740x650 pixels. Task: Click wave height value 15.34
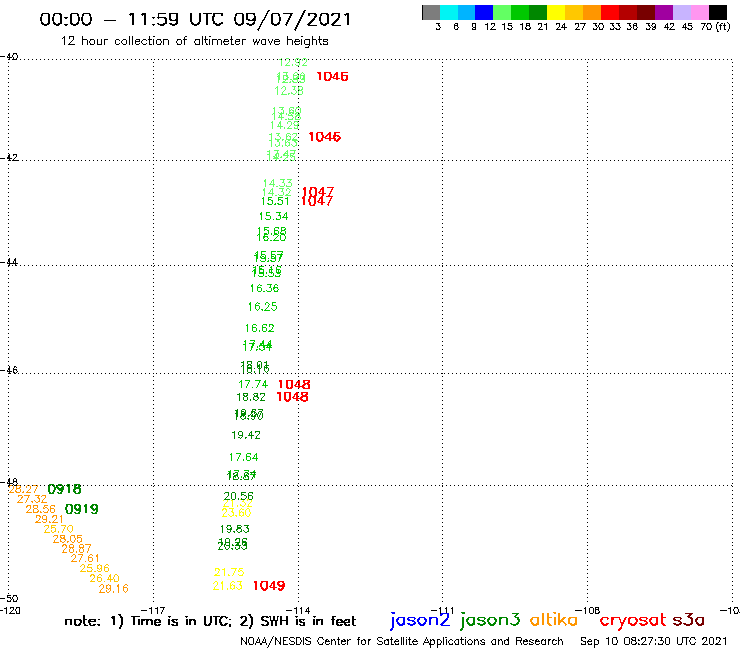point(273,216)
